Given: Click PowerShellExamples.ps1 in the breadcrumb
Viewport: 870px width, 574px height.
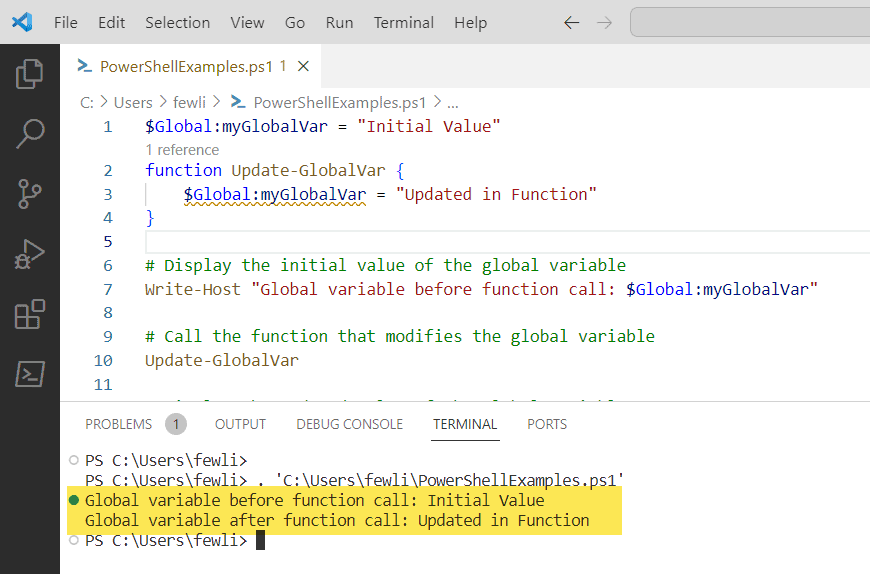Looking at the screenshot, I should pos(340,103).
